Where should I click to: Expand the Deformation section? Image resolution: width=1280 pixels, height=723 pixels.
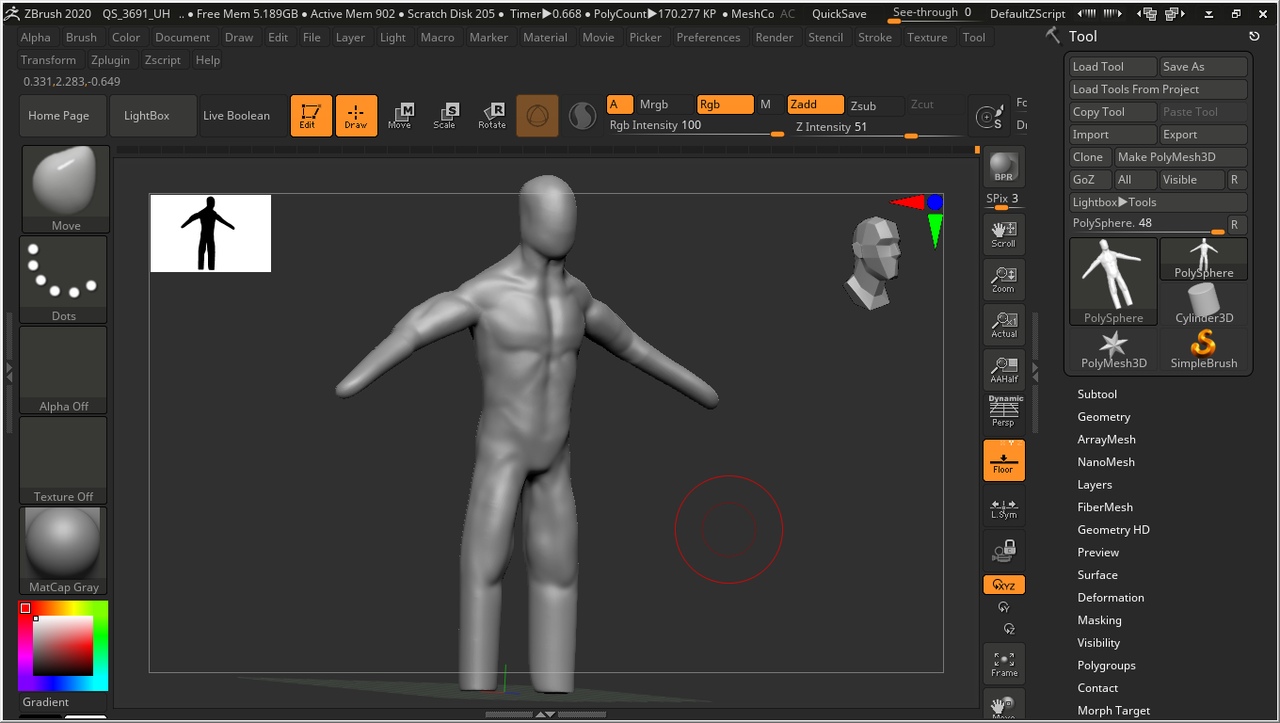[x=1110, y=598]
